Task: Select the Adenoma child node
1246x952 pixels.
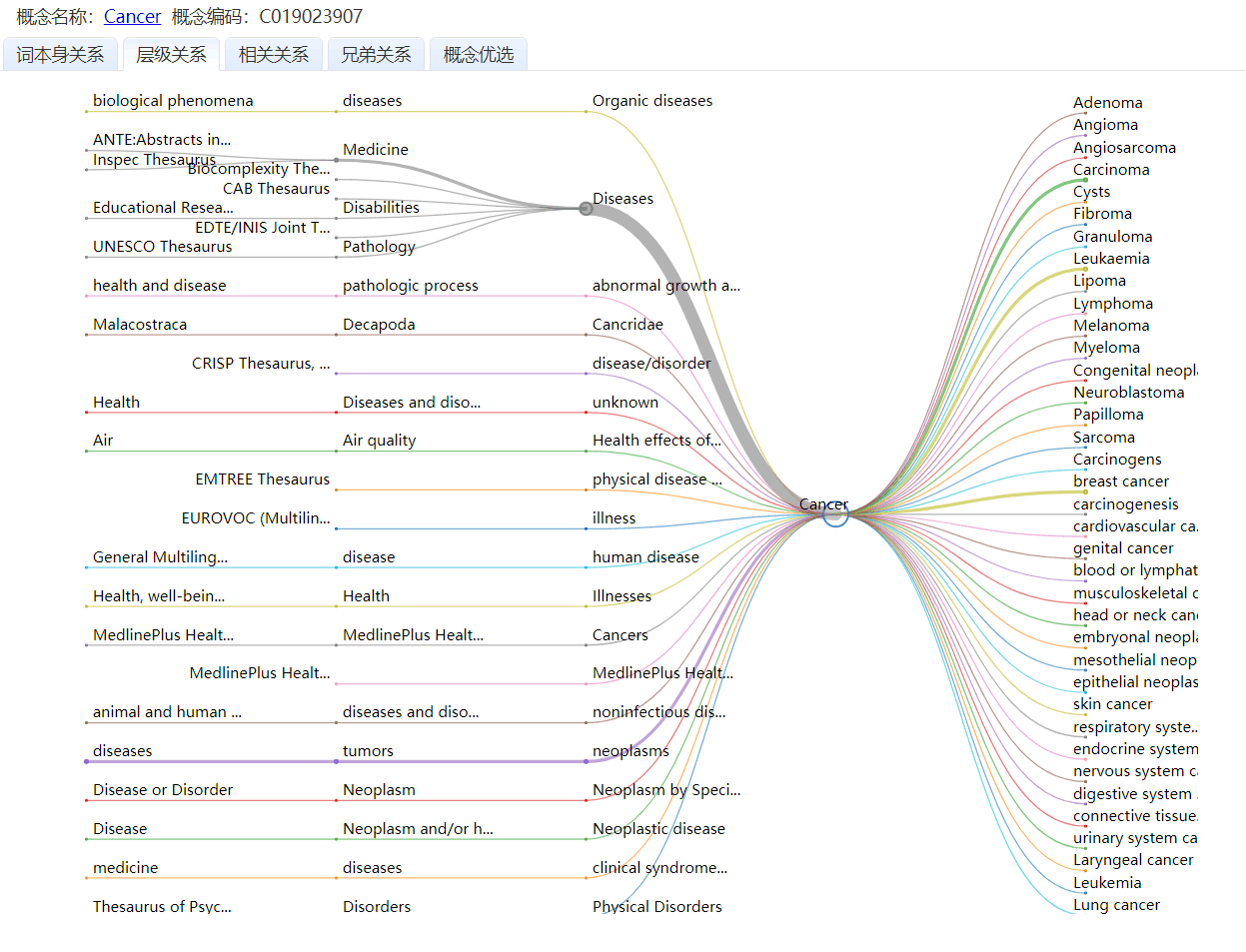Action: point(1107,103)
